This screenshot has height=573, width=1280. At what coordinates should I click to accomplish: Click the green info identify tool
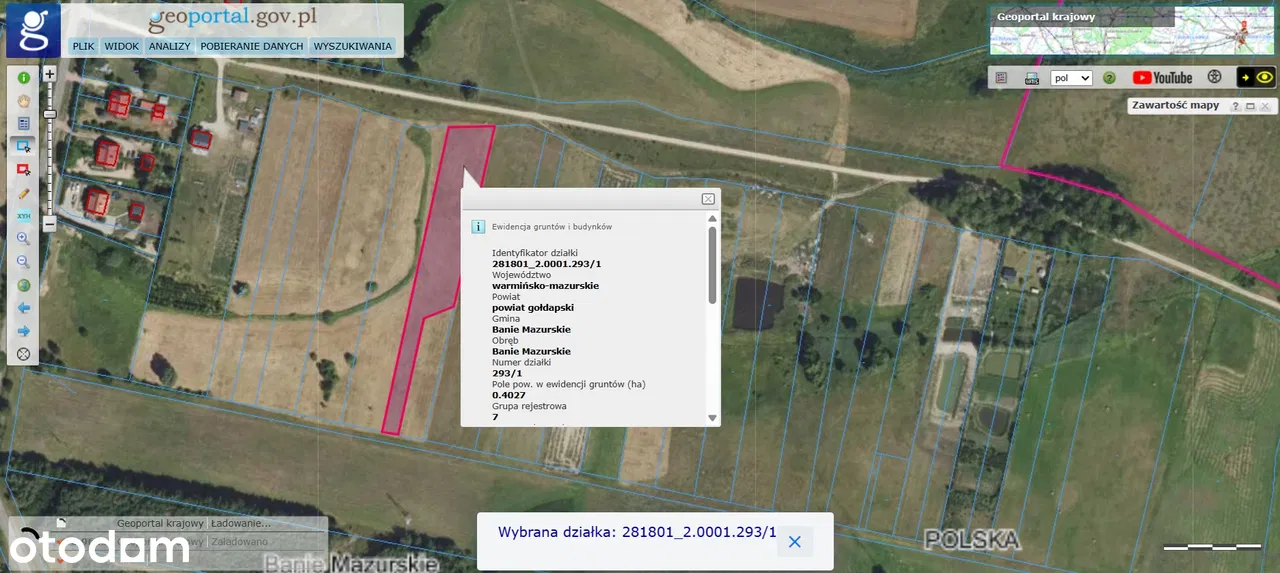pyautogui.click(x=23, y=78)
